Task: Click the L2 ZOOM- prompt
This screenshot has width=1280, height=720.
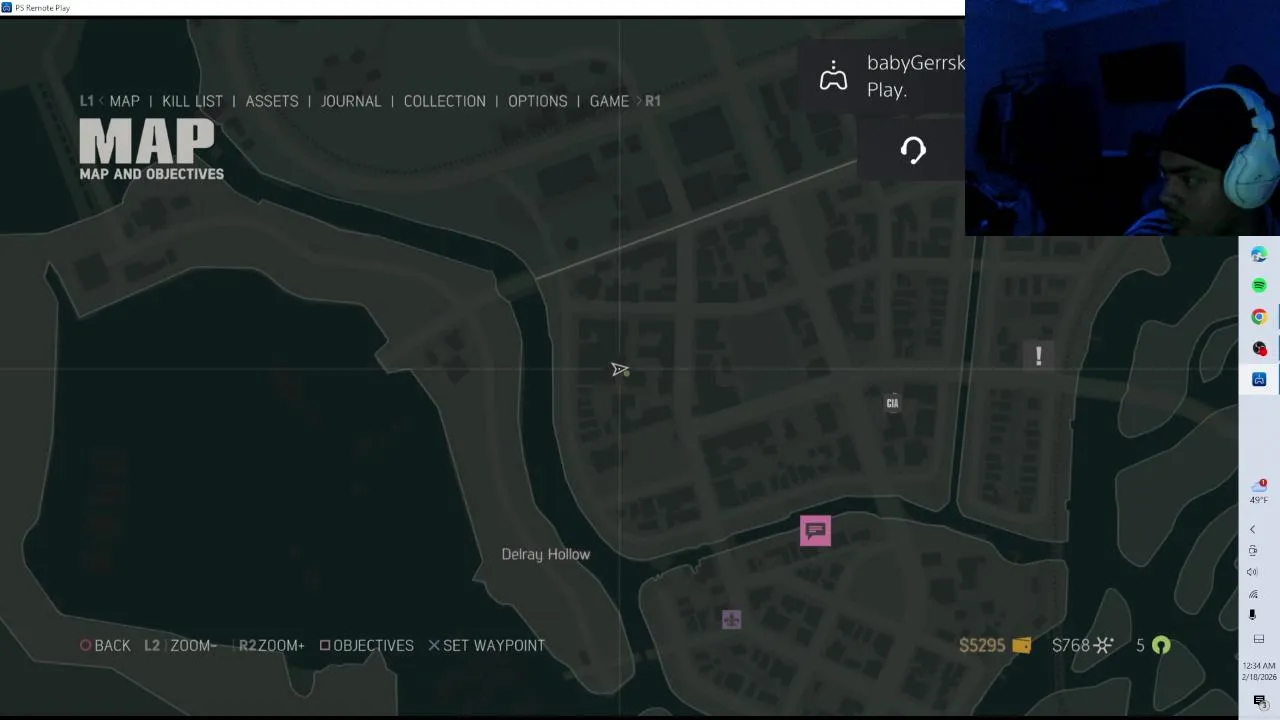Action: click(x=180, y=646)
